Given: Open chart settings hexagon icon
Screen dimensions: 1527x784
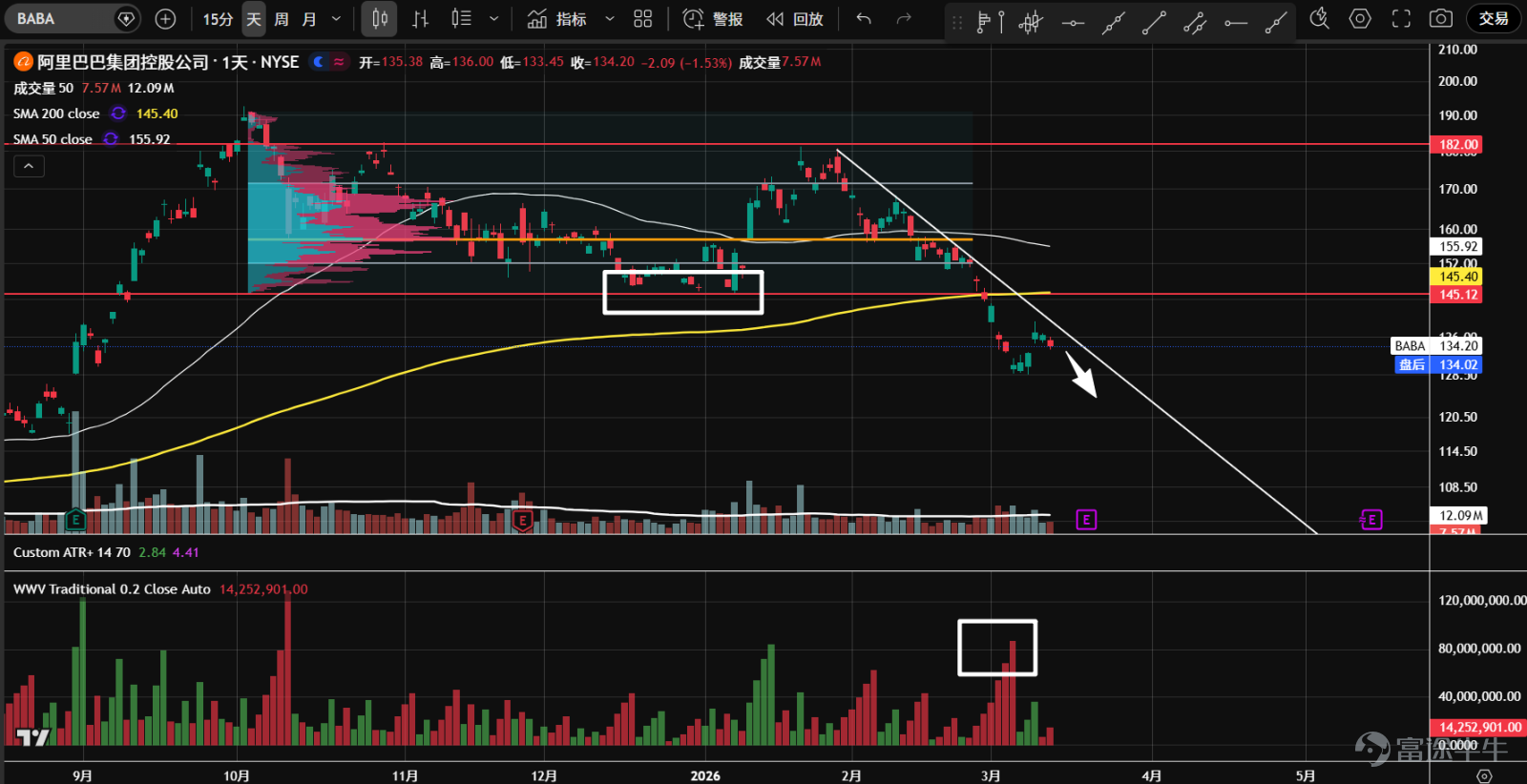Looking at the screenshot, I should pyautogui.click(x=1360, y=18).
